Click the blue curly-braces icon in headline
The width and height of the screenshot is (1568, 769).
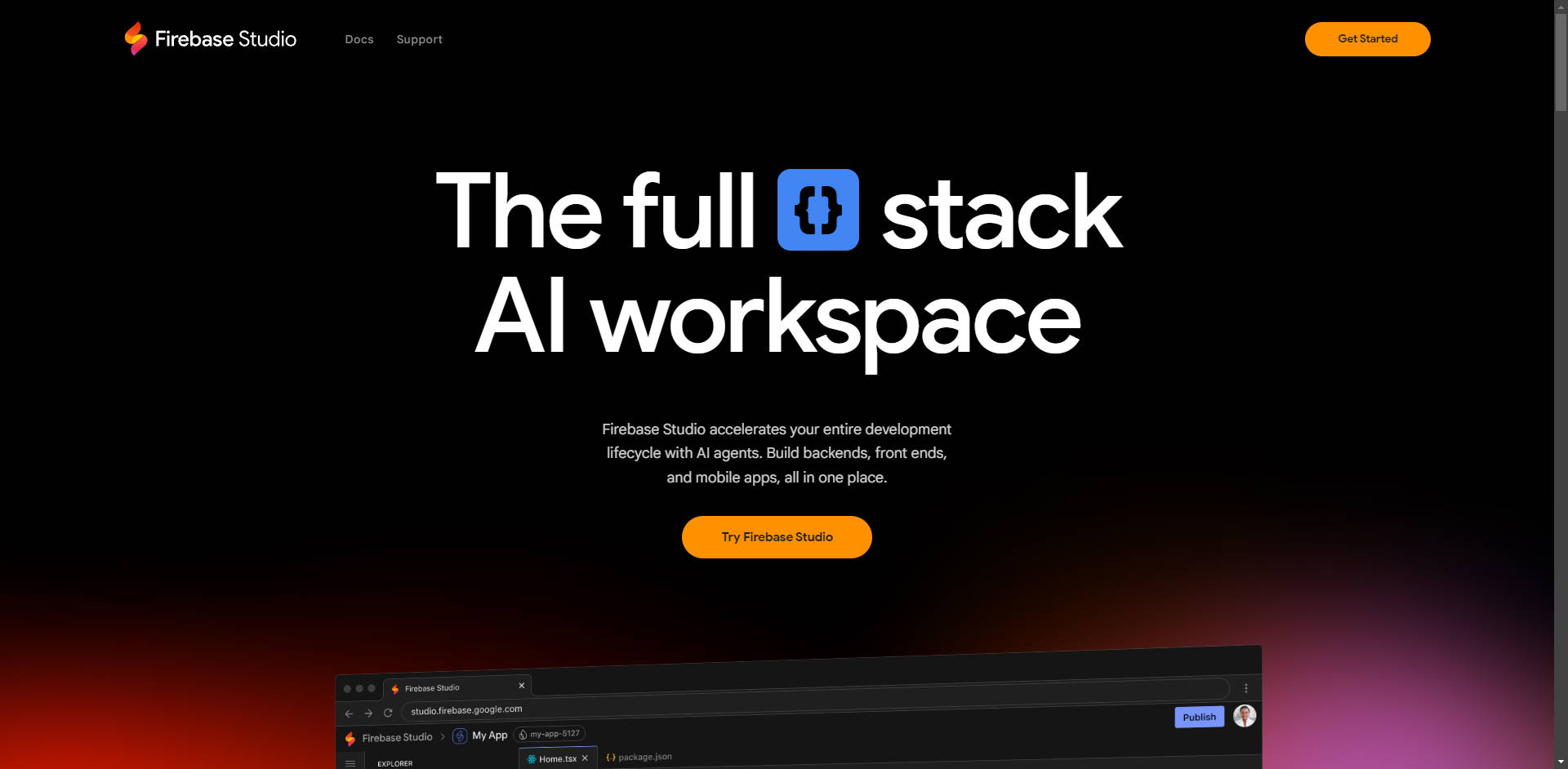(817, 210)
